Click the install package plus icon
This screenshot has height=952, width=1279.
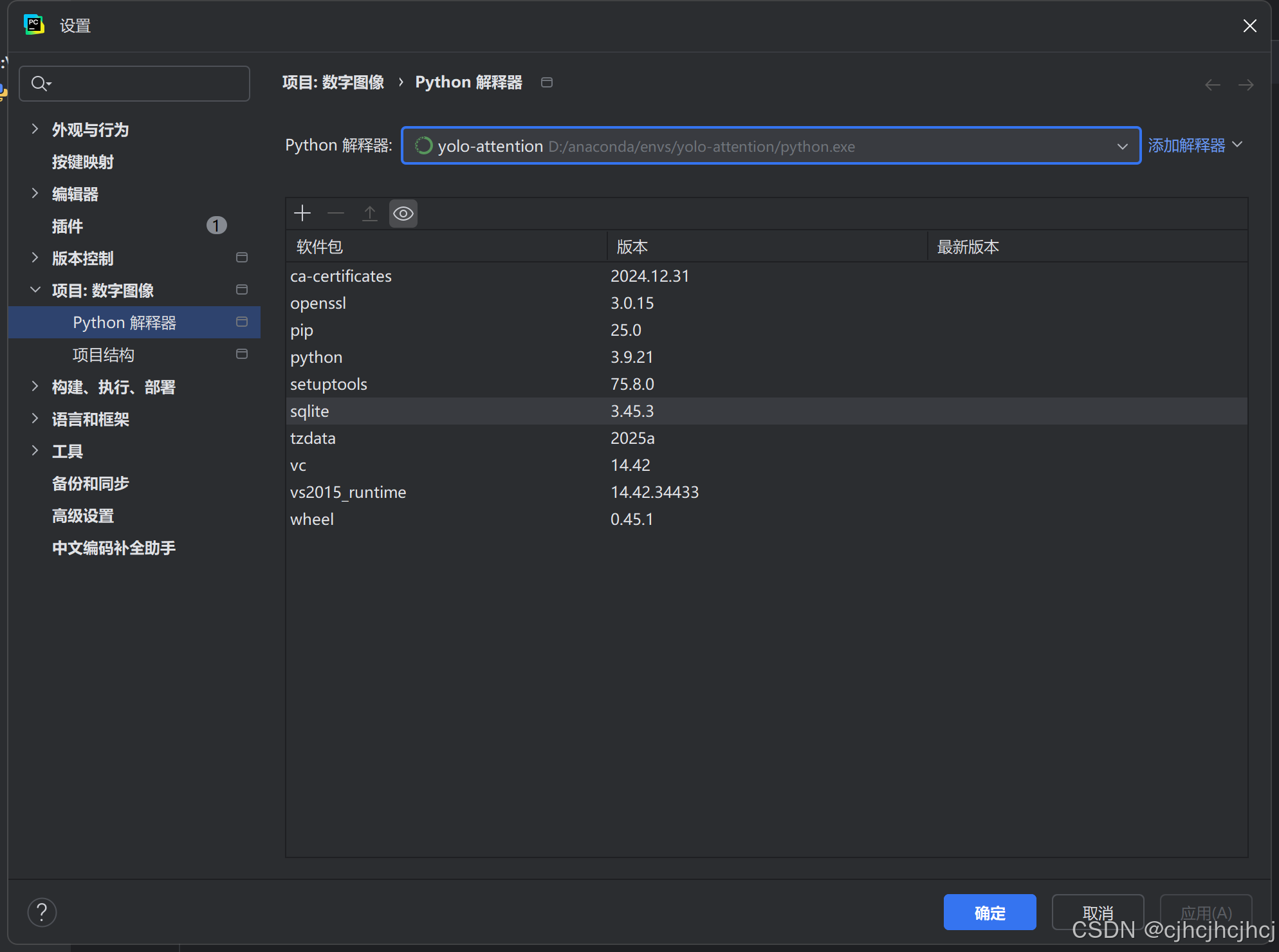302,214
